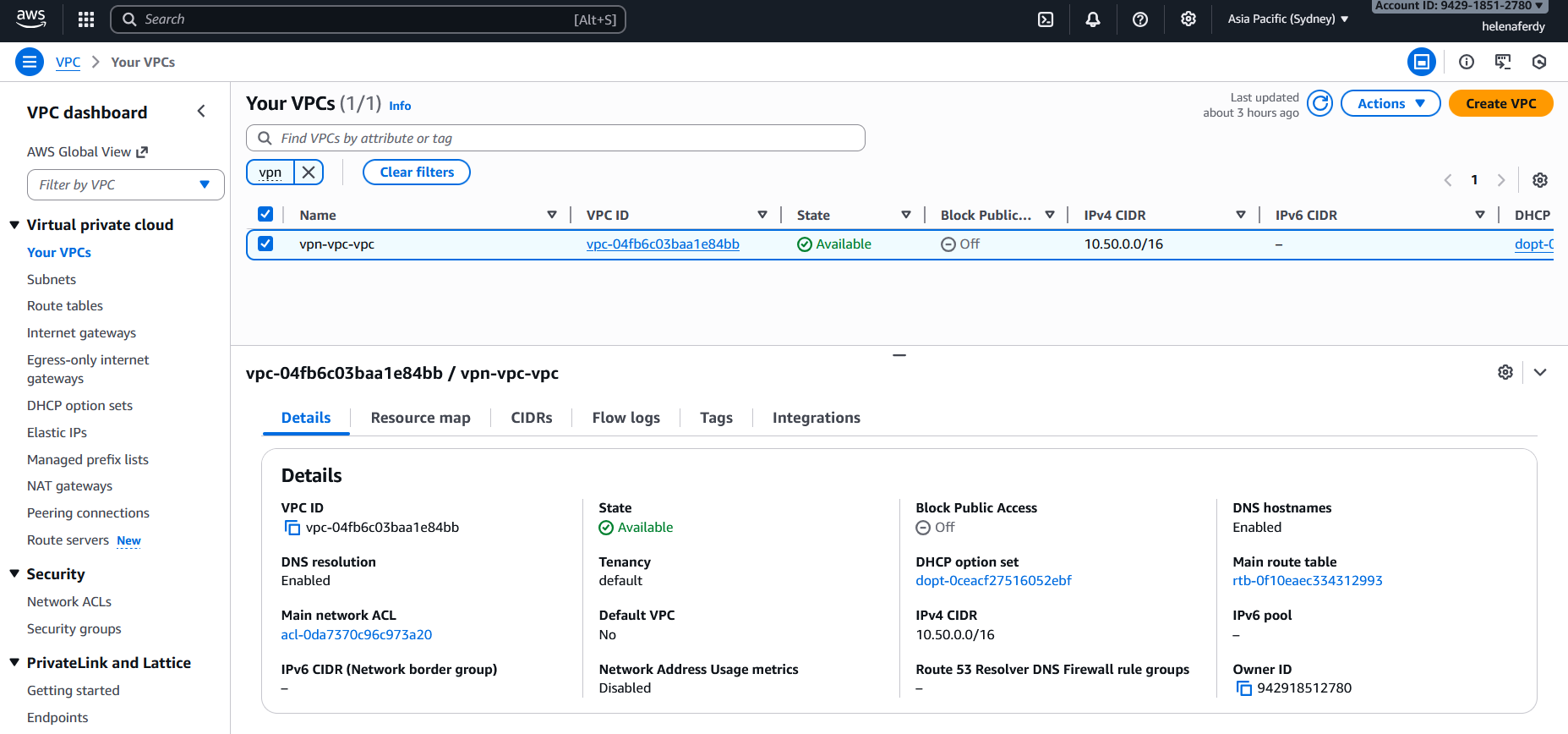
Task: Copy the Owner ID value
Action: (1243, 688)
